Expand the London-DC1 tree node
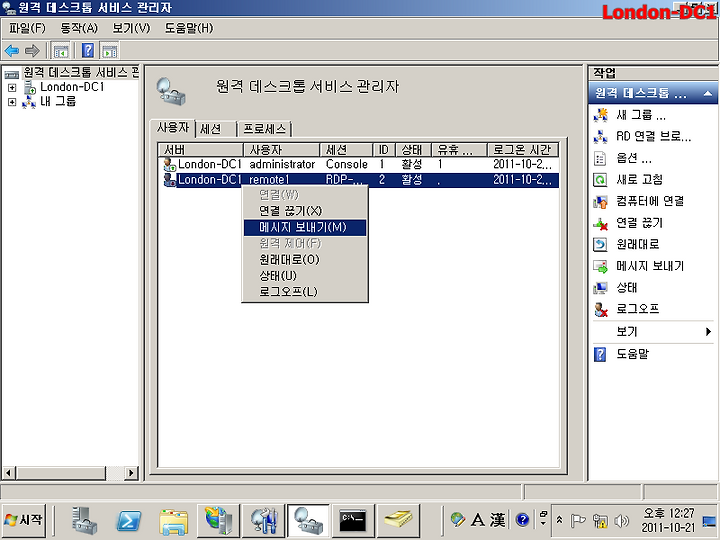The width and height of the screenshot is (720, 540). pyautogui.click(x=12, y=87)
